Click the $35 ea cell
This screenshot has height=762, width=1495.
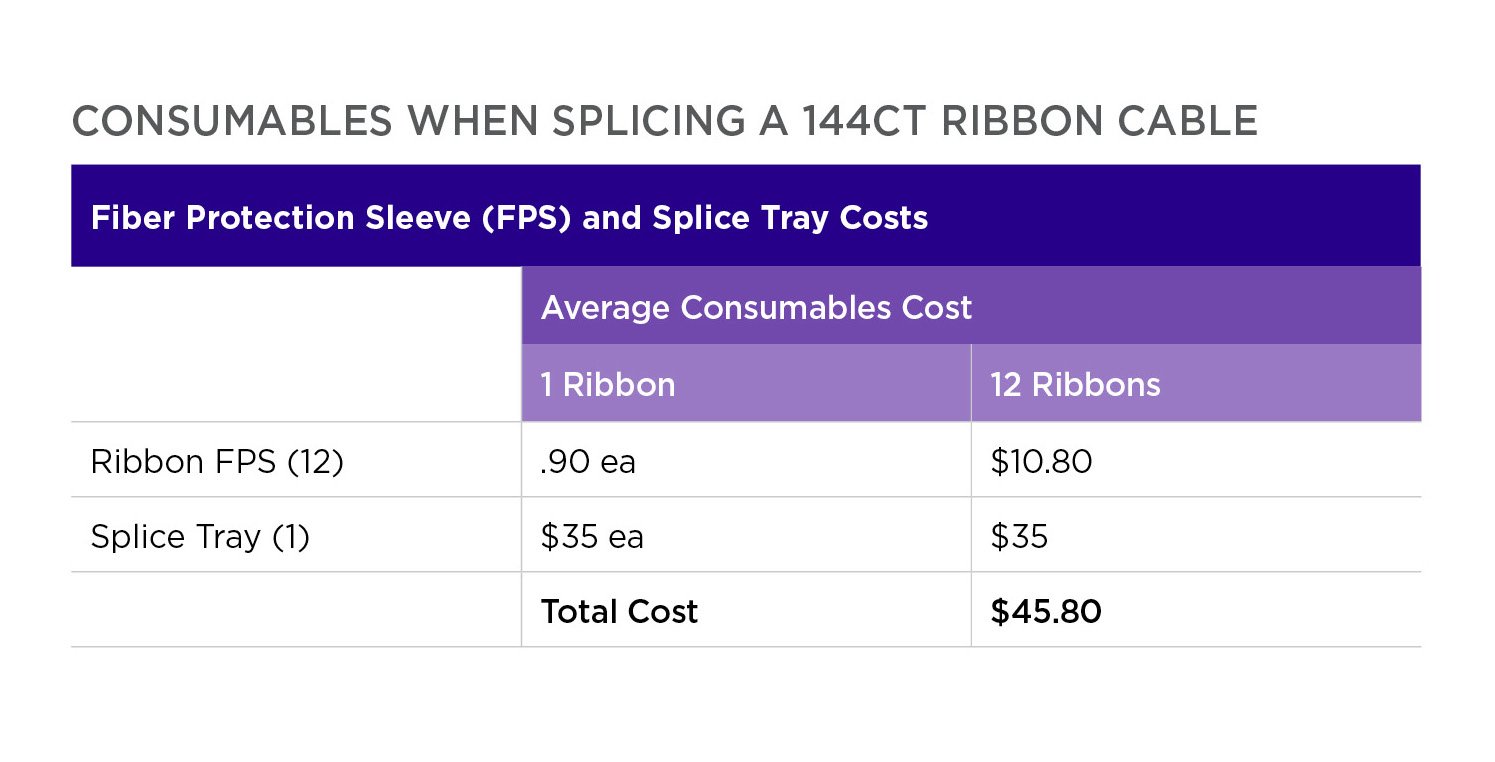tap(746, 535)
